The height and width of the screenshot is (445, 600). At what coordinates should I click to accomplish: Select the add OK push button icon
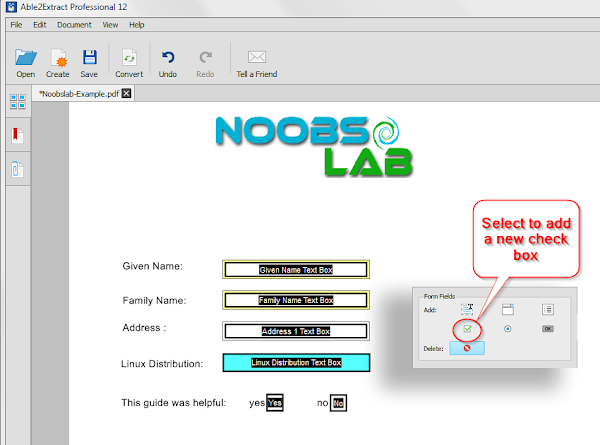coord(548,329)
